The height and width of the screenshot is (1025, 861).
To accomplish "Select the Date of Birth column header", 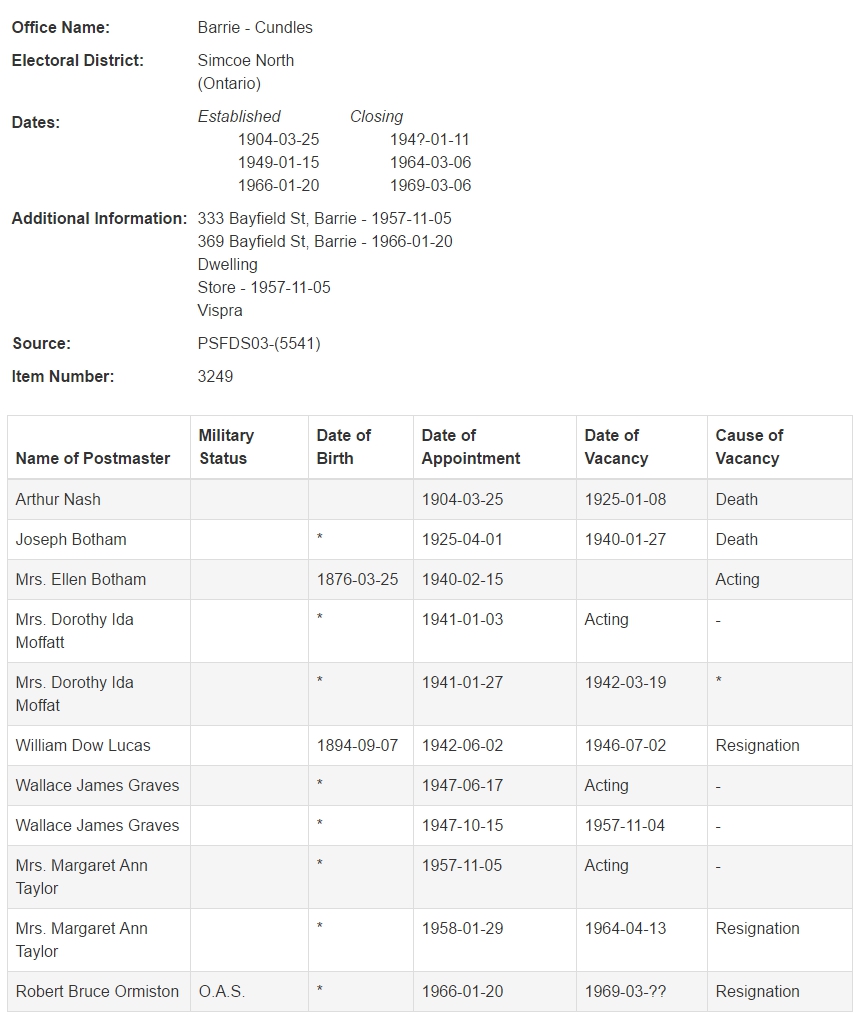I will click(343, 447).
